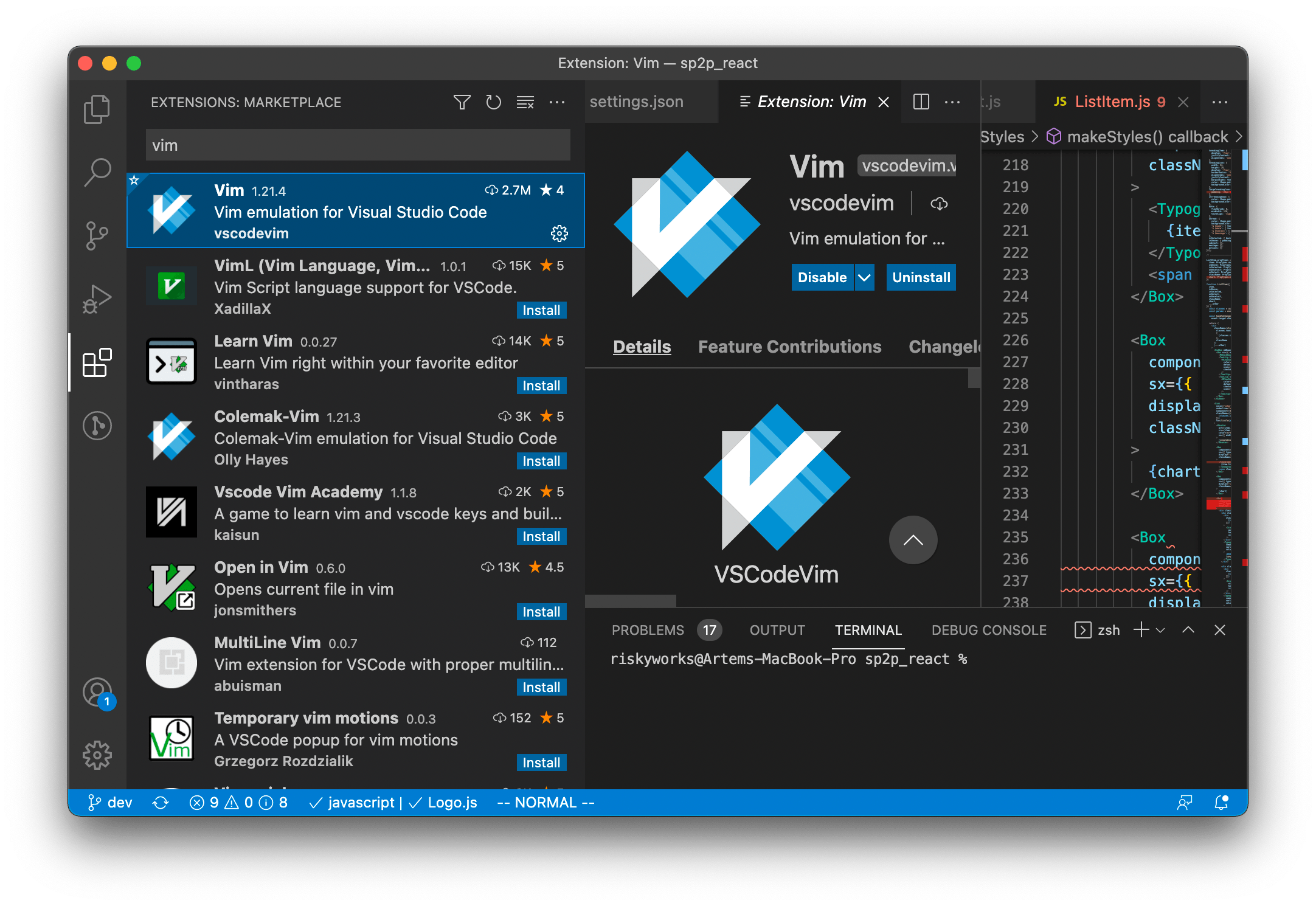Click the filter extensions funnel icon

pyautogui.click(x=462, y=102)
